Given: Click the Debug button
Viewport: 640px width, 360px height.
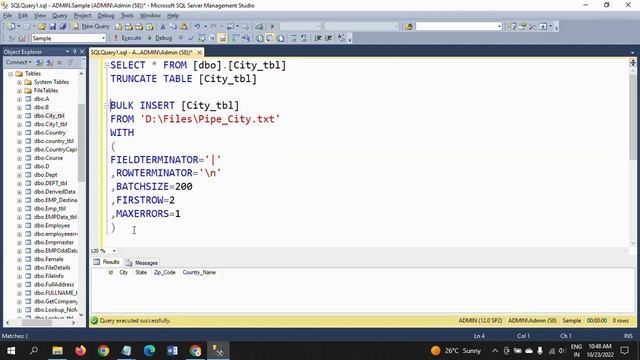Looking at the screenshot, I should 160,38.
